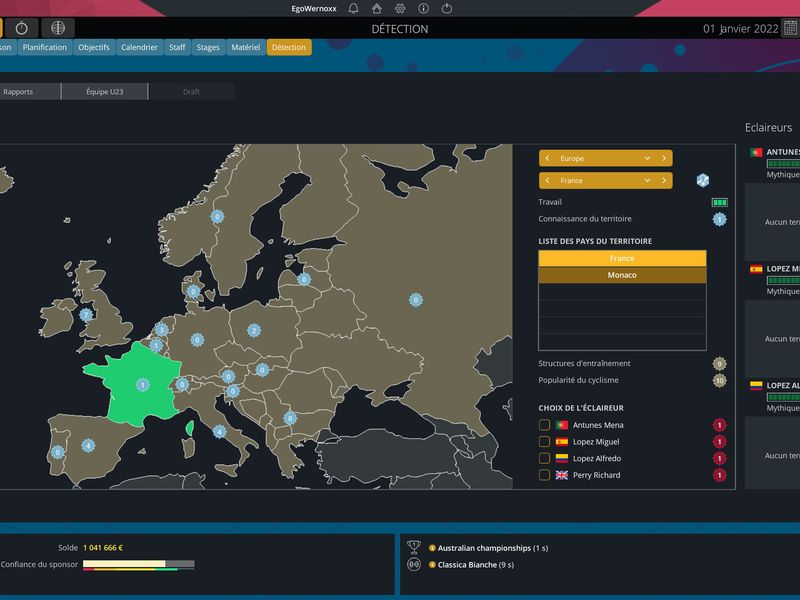Open the Australian championships objective
The height and width of the screenshot is (600, 800).
point(484,548)
